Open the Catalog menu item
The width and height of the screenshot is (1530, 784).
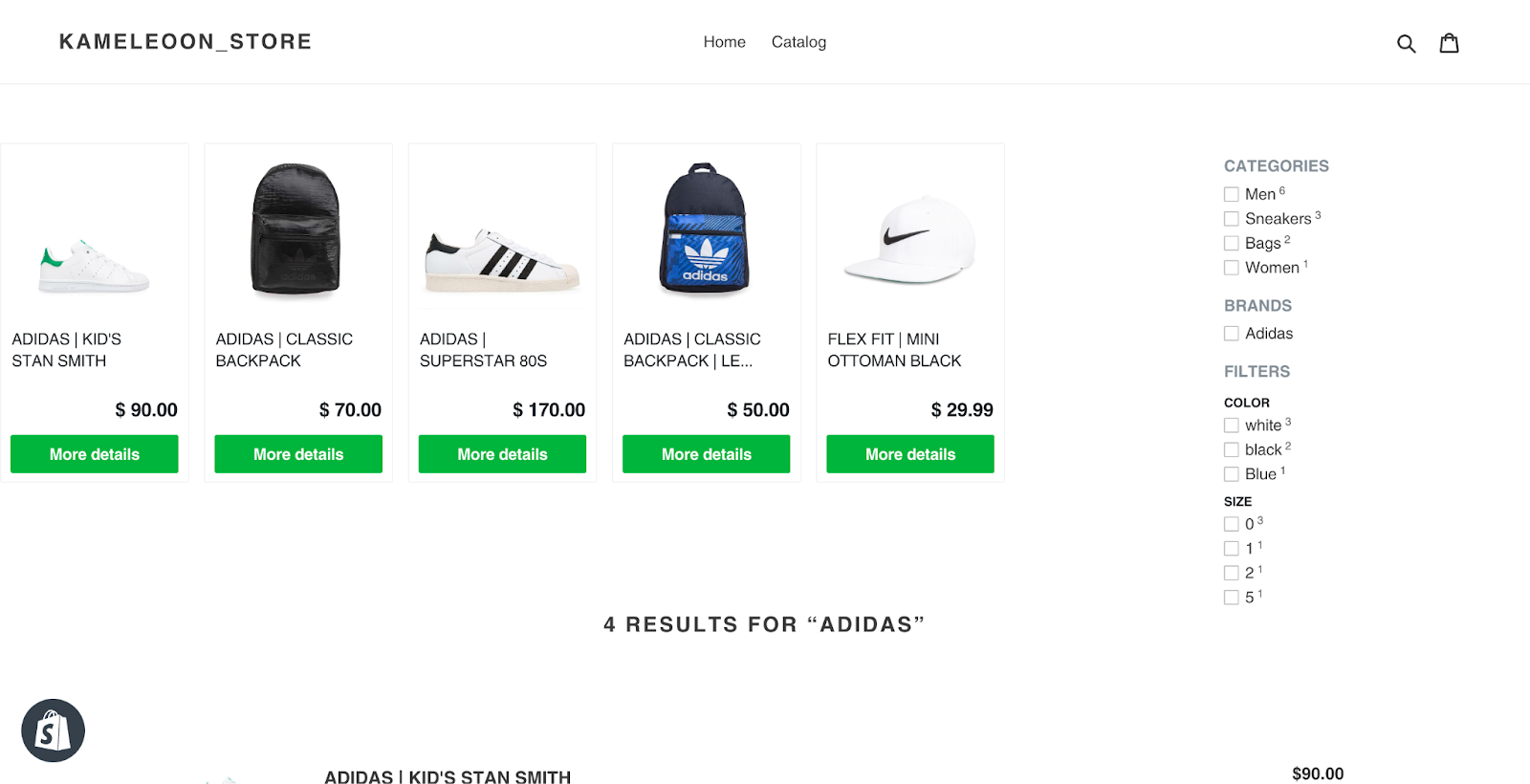click(x=798, y=42)
